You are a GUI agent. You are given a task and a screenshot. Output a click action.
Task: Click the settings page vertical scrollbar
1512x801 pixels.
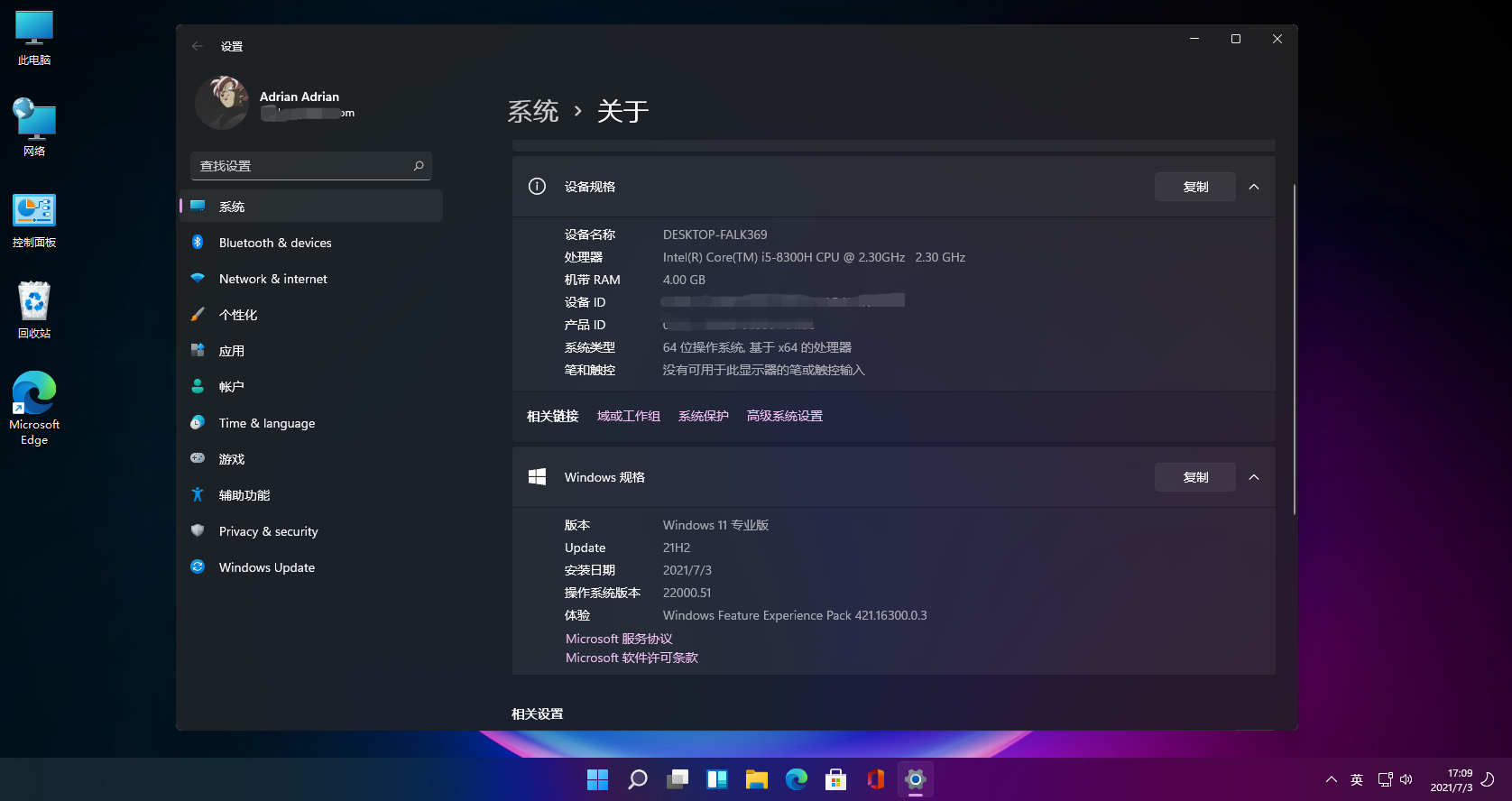[x=1295, y=350]
